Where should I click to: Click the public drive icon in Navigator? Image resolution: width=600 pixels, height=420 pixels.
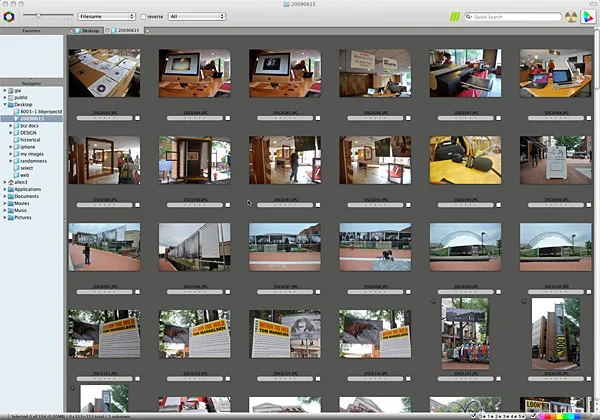pyautogui.click(x=11, y=98)
